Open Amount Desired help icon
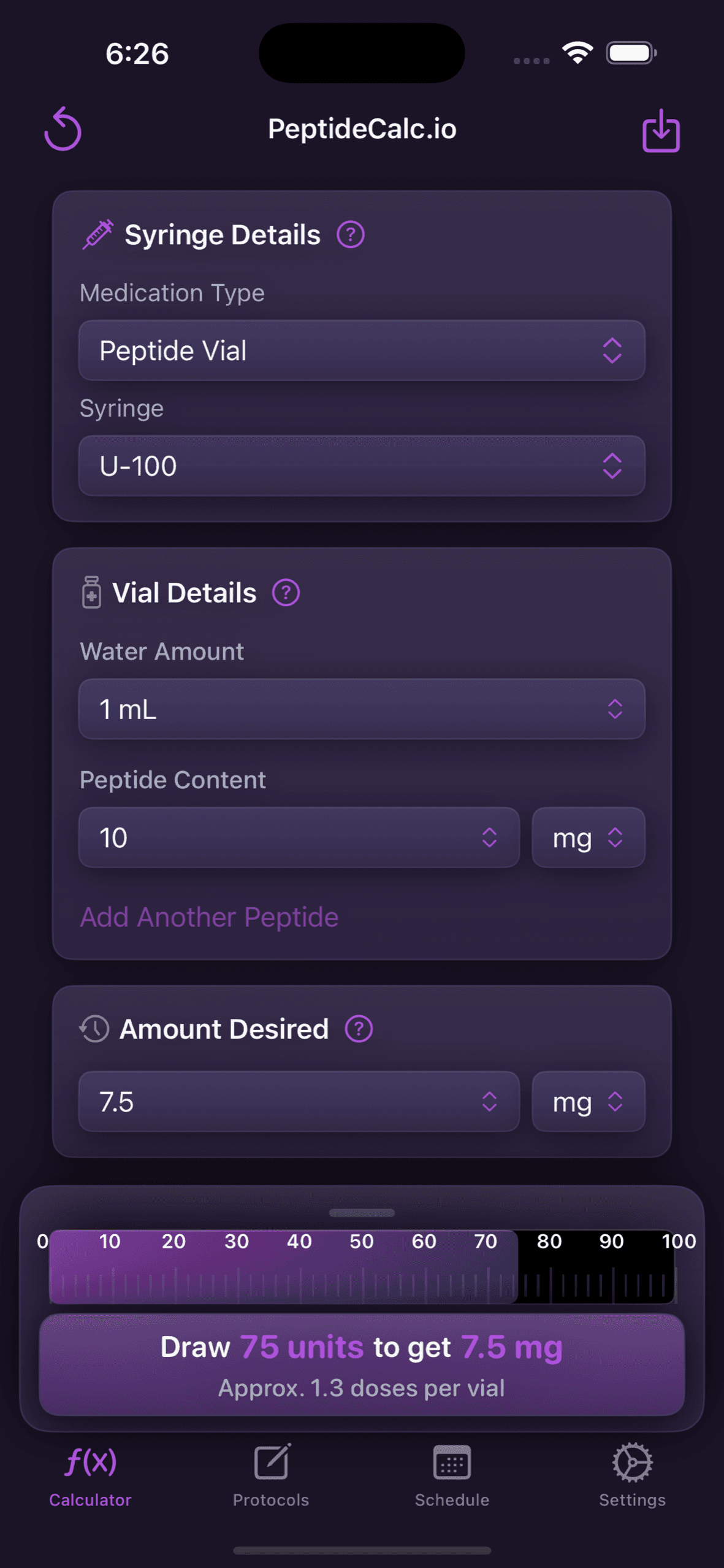The height and width of the screenshot is (1568, 724). point(359,1029)
